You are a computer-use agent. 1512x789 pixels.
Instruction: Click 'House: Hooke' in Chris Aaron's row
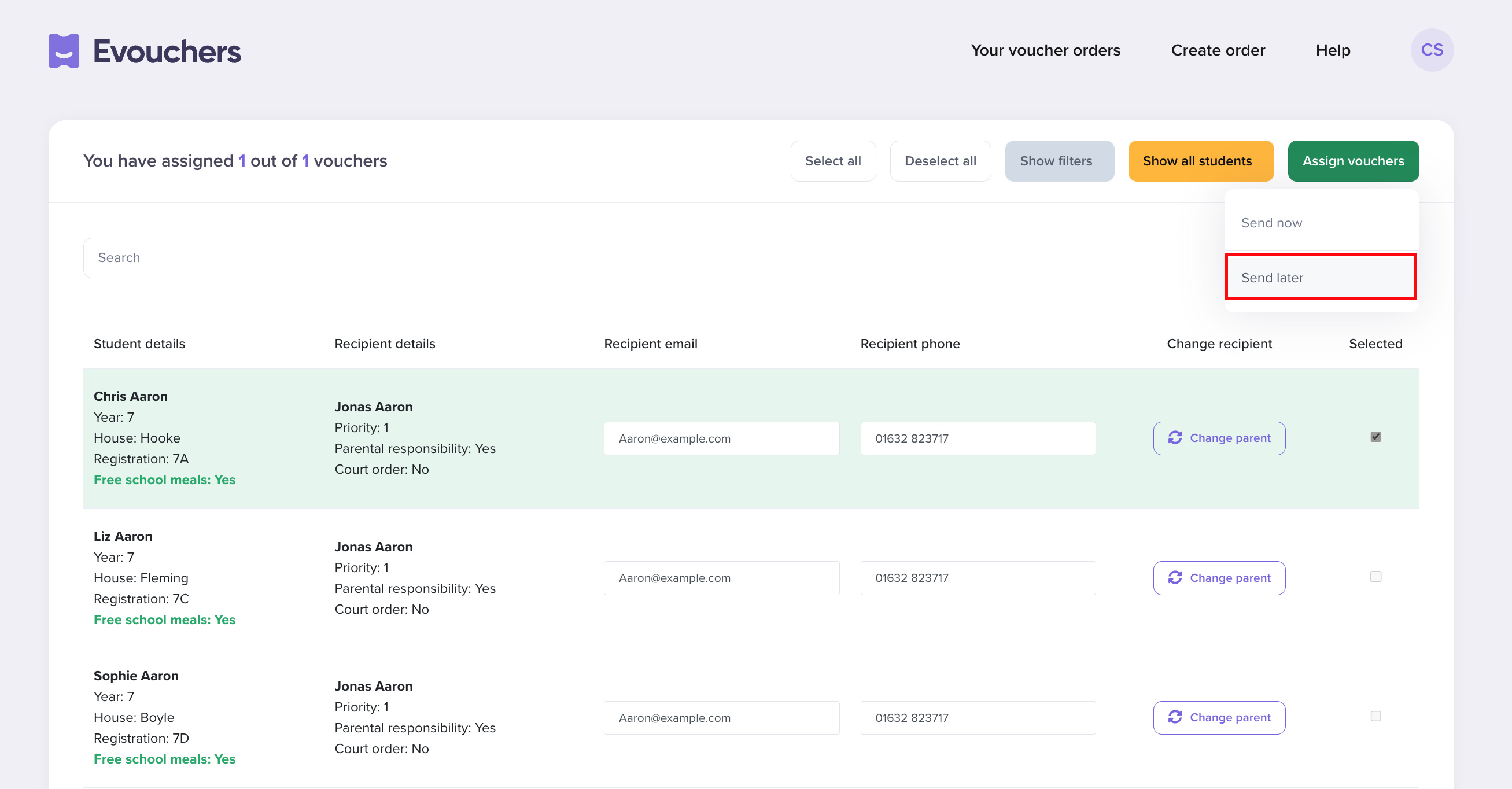point(137,438)
